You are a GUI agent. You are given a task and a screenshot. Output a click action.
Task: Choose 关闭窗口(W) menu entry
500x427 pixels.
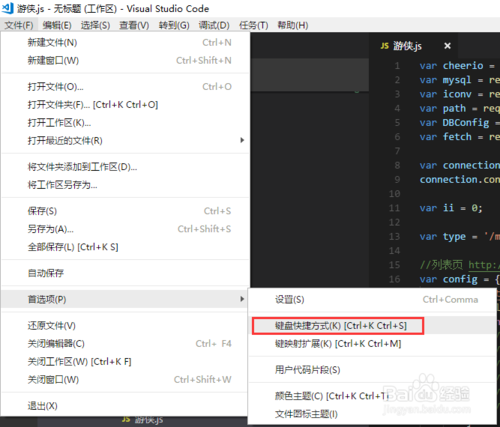[x=125, y=380]
